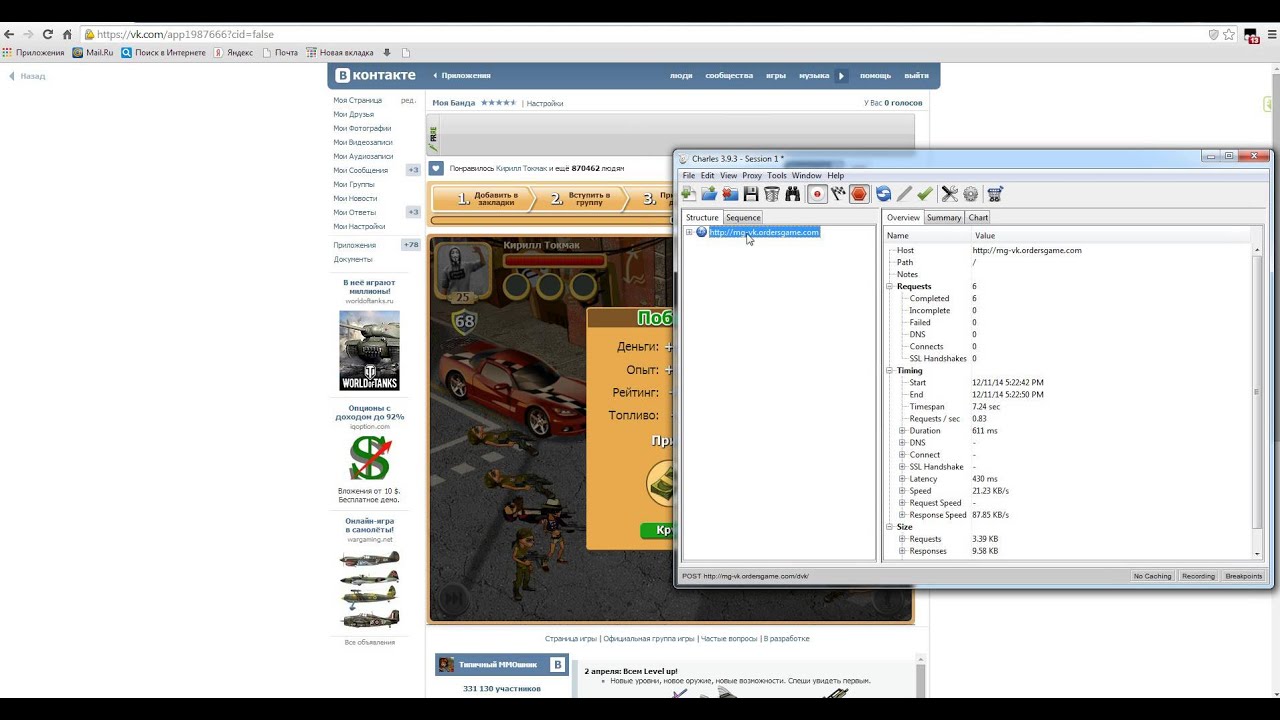Open the Proxy menu in Charles
1280x720 pixels.
[752, 175]
